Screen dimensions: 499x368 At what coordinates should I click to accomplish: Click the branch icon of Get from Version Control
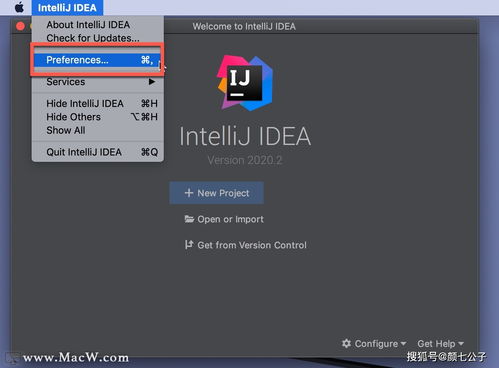(x=189, y=245)
